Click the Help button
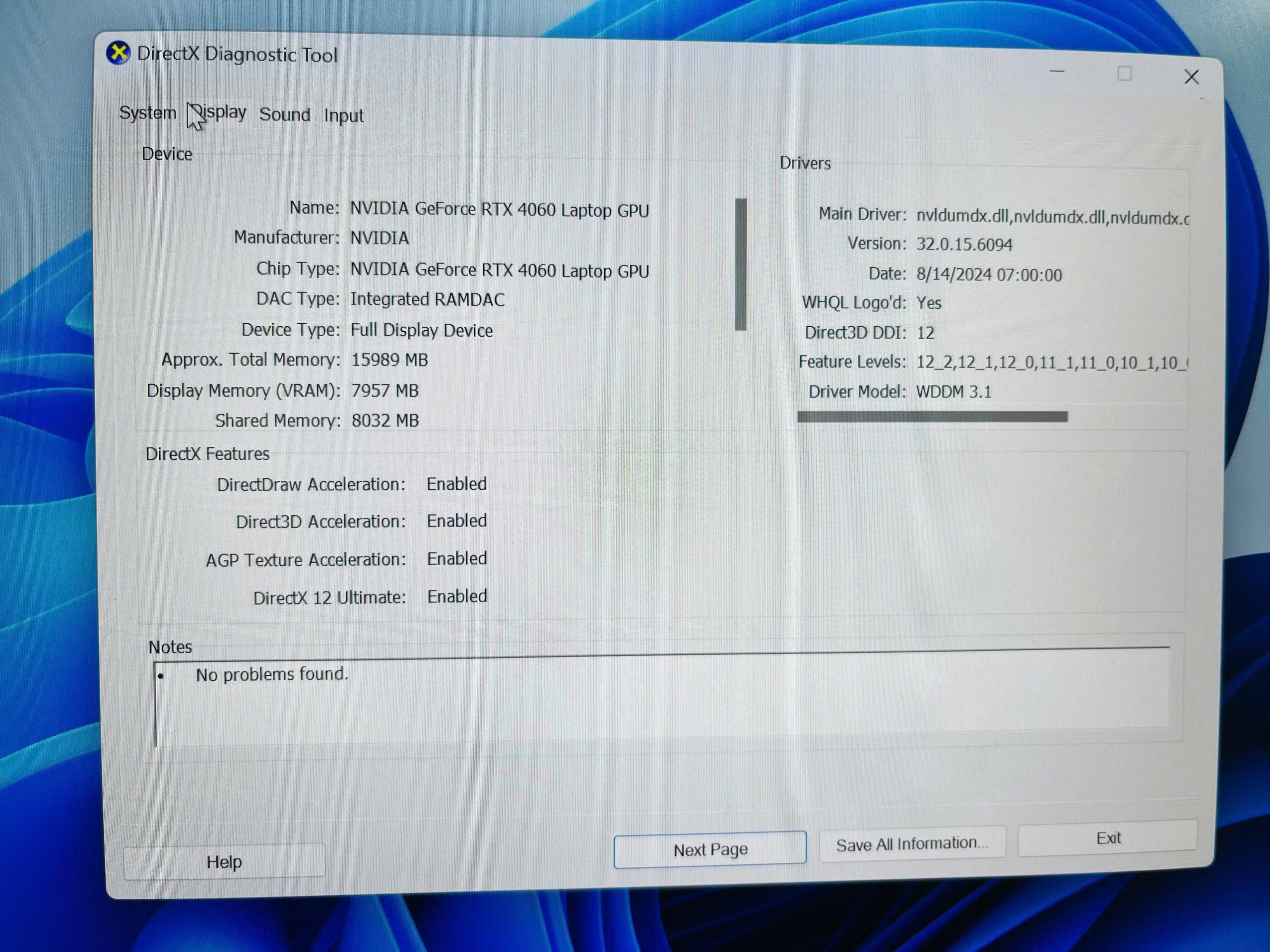1270x952 pixels. [x=224, y=861]
